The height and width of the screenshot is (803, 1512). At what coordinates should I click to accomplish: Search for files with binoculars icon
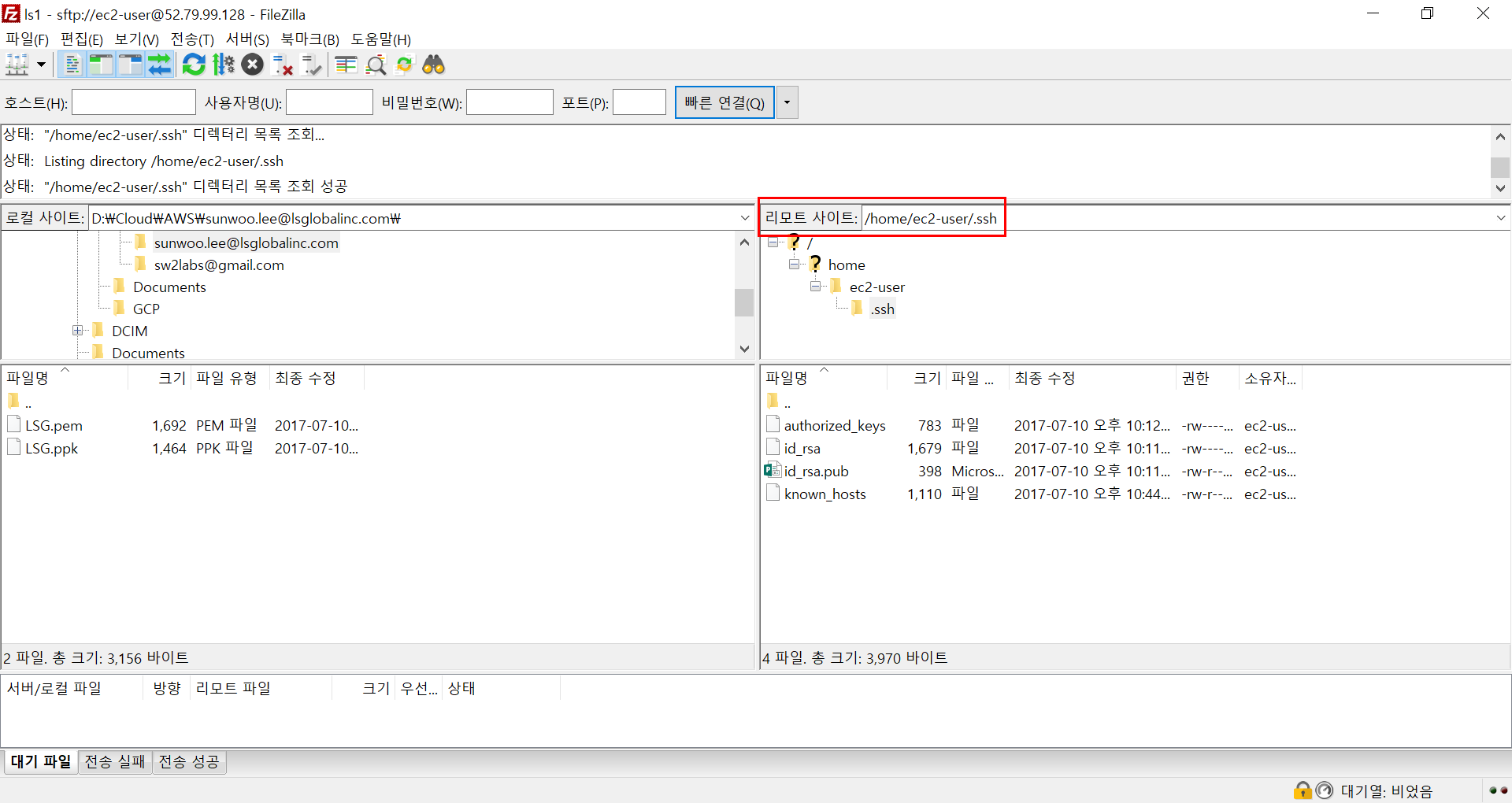coord(434,65)
